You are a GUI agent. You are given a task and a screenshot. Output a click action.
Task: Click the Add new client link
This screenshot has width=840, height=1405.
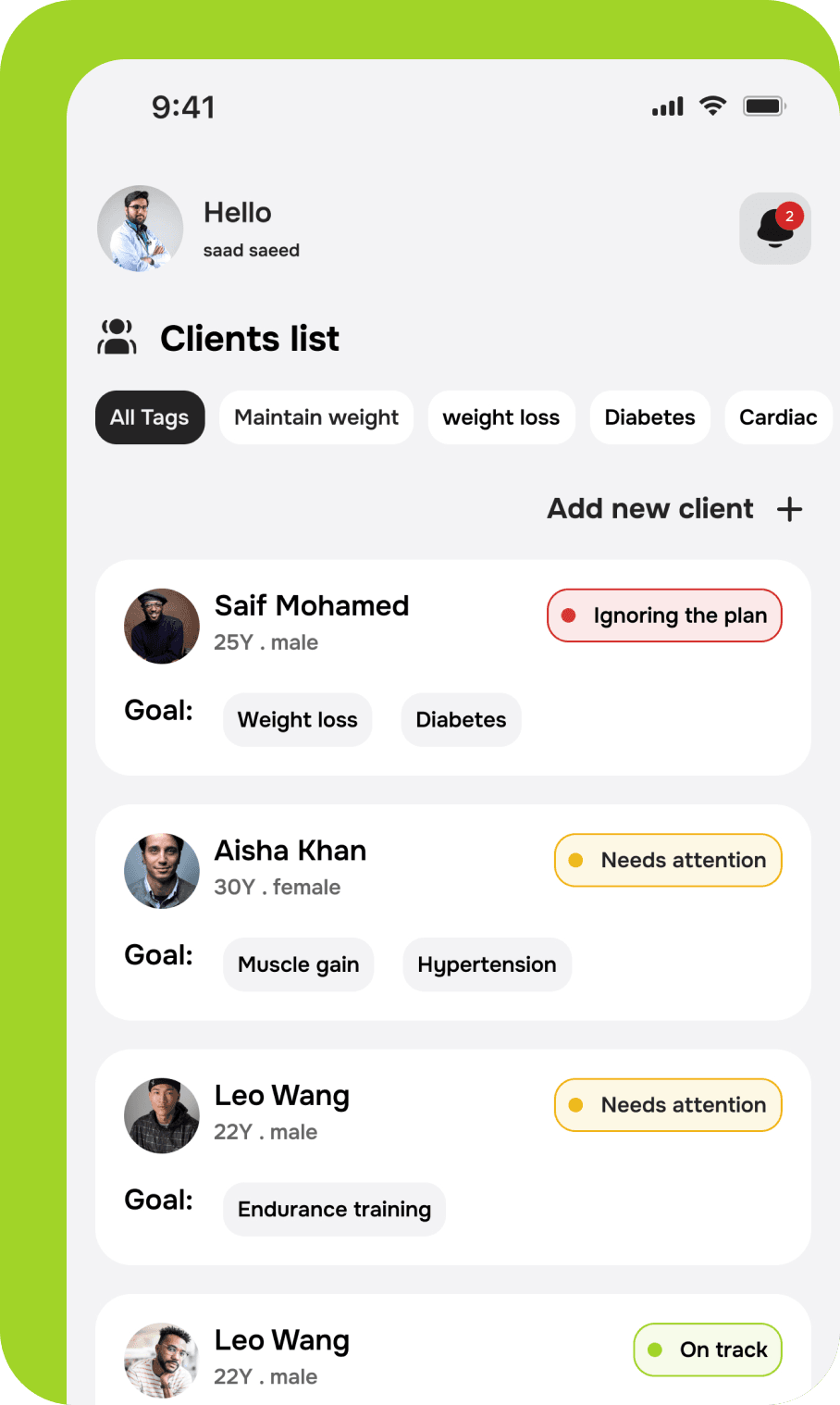pos(650,509)
